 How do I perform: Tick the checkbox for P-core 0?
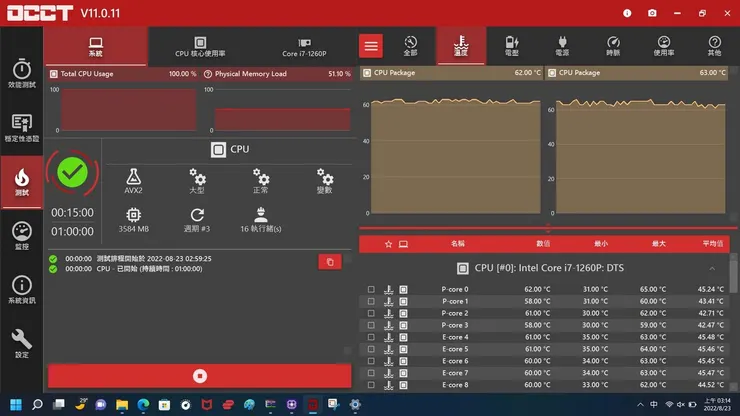pyautogui.click(x=371, y=289)
